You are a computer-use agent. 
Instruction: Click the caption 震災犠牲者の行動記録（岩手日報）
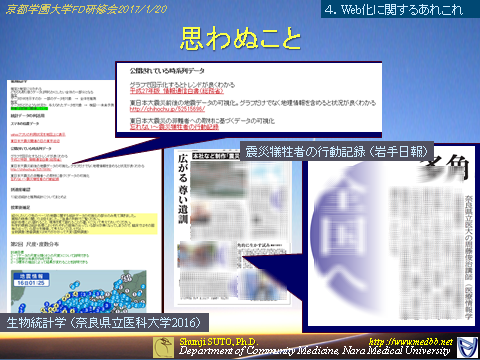click(337, 152)
